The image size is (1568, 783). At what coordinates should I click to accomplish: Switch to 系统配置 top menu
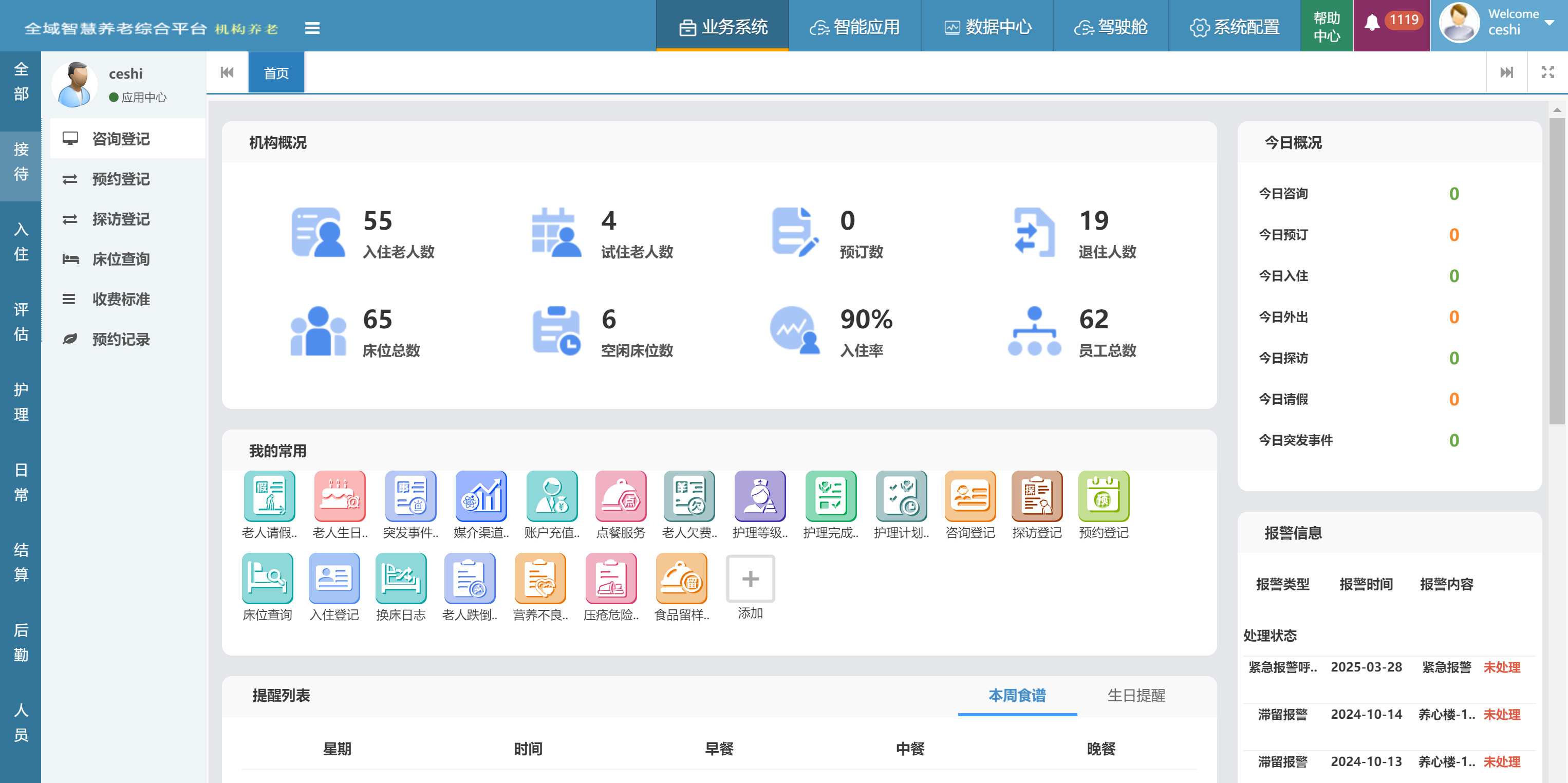1235,27
